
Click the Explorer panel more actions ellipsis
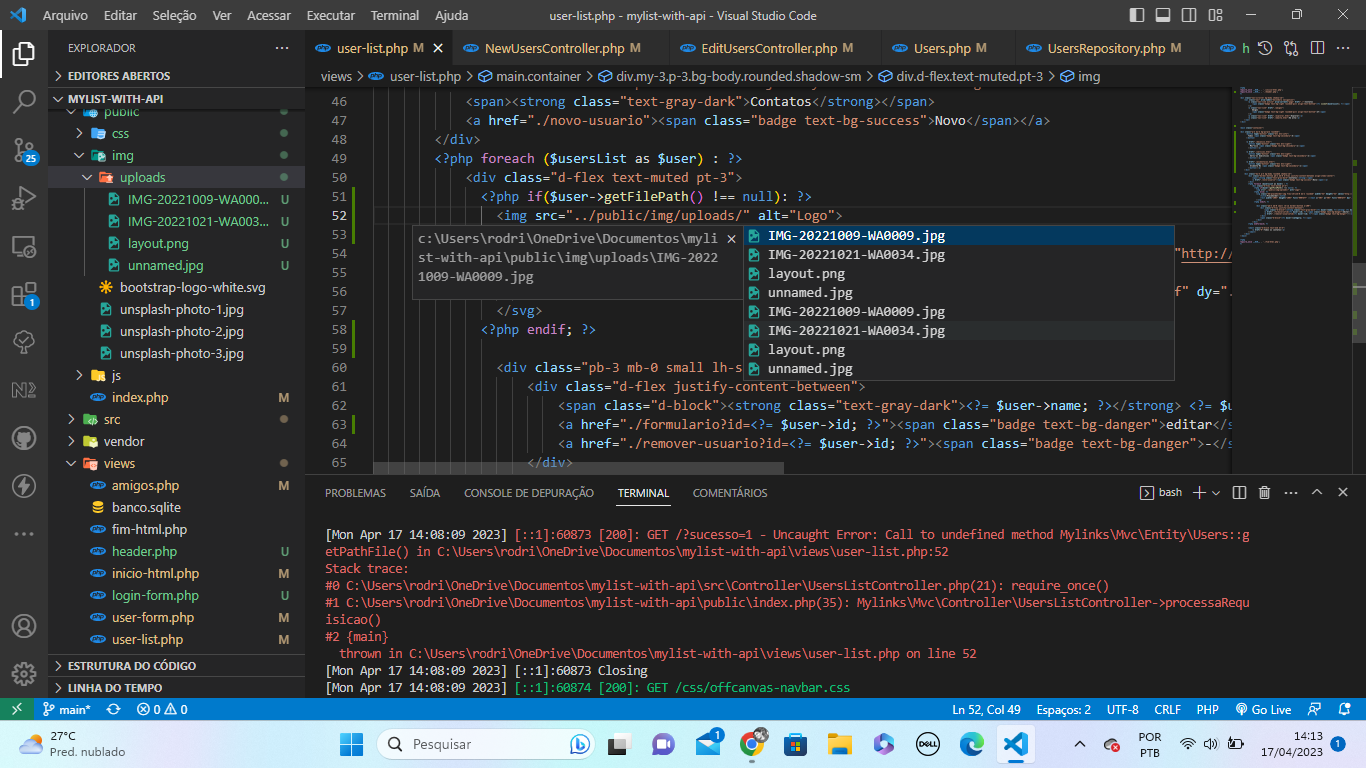coord(282,48)
